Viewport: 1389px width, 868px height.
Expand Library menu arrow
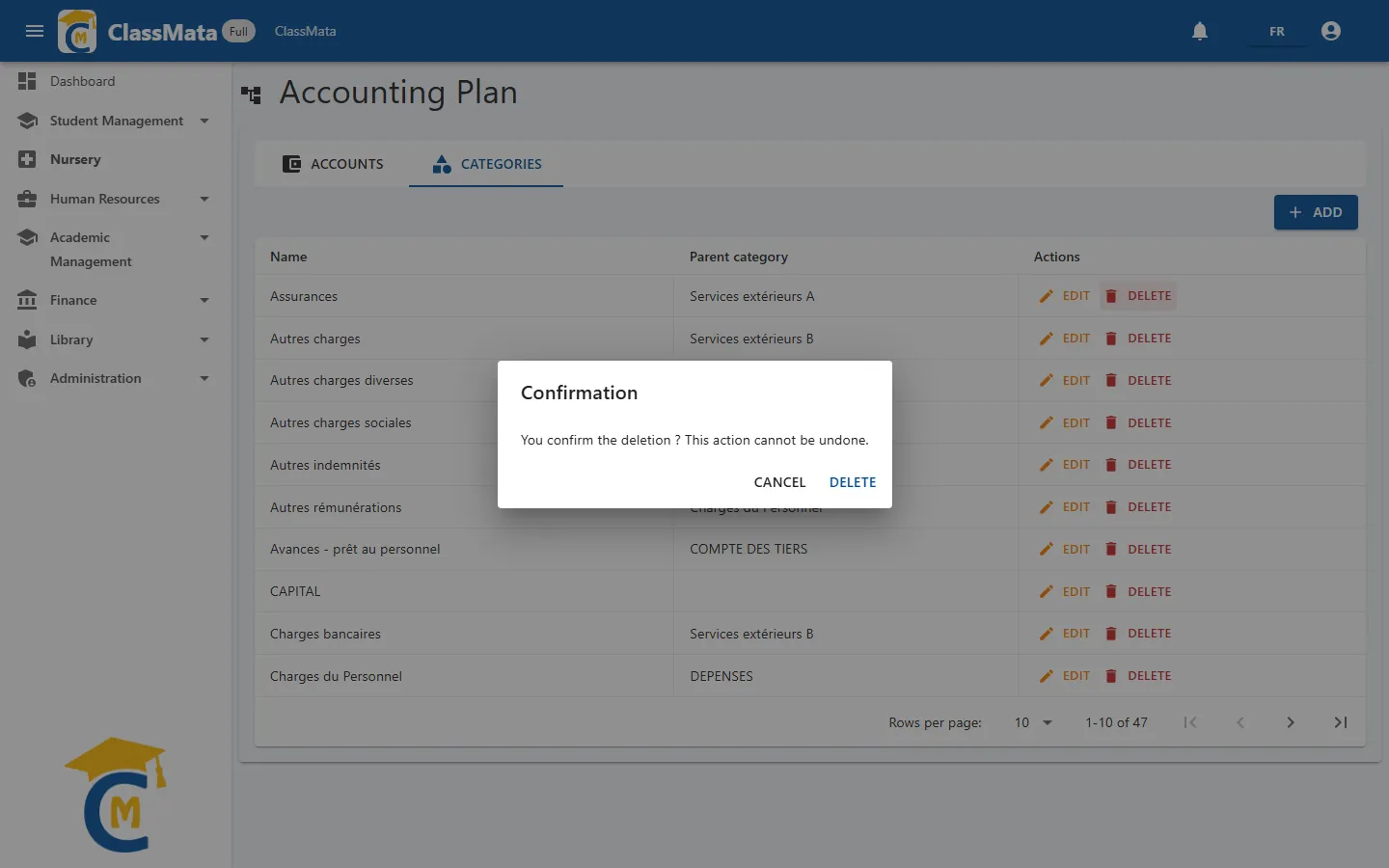click(204, 339)
